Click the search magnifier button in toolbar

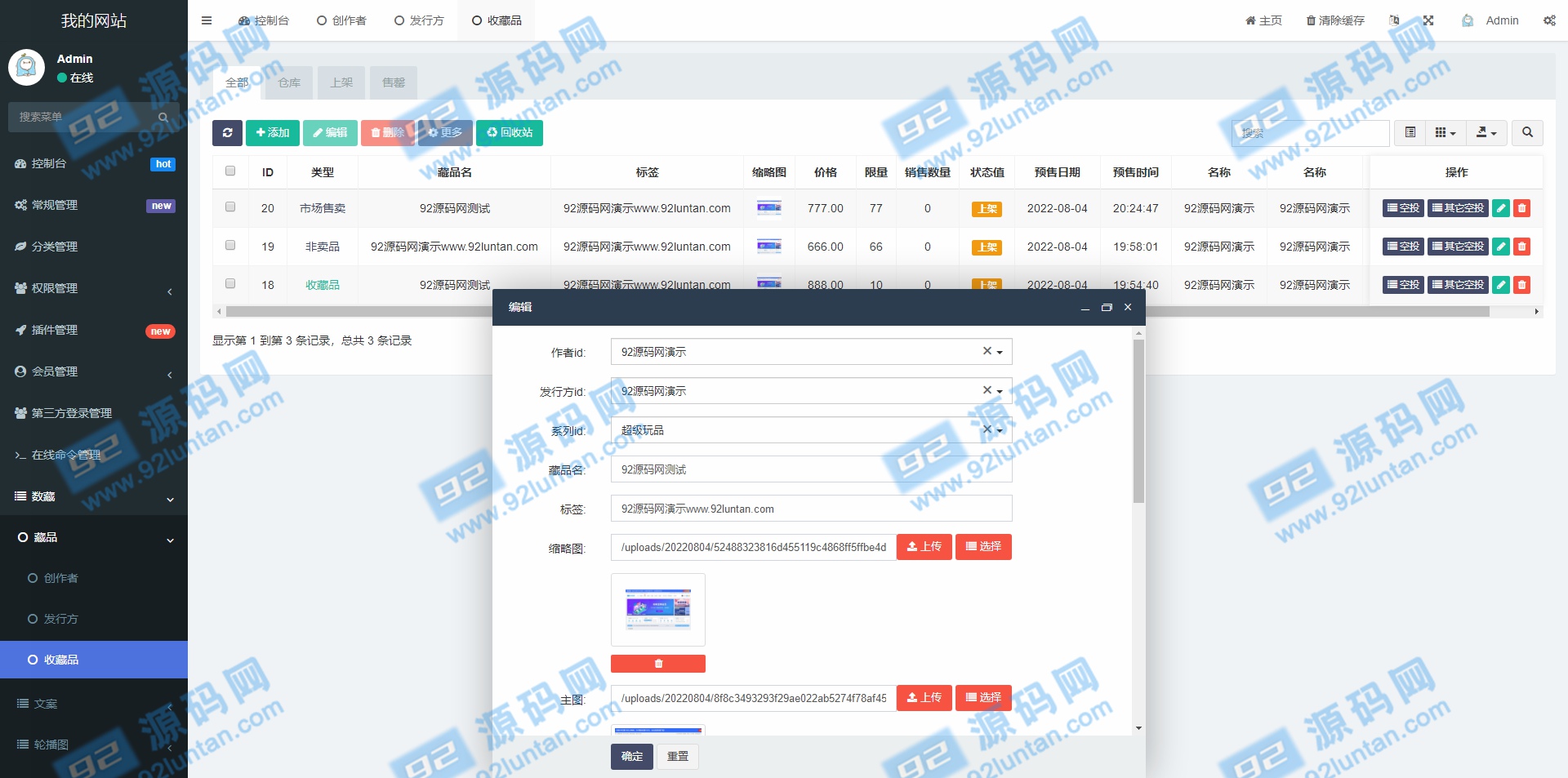click(x=1527, y=132)
